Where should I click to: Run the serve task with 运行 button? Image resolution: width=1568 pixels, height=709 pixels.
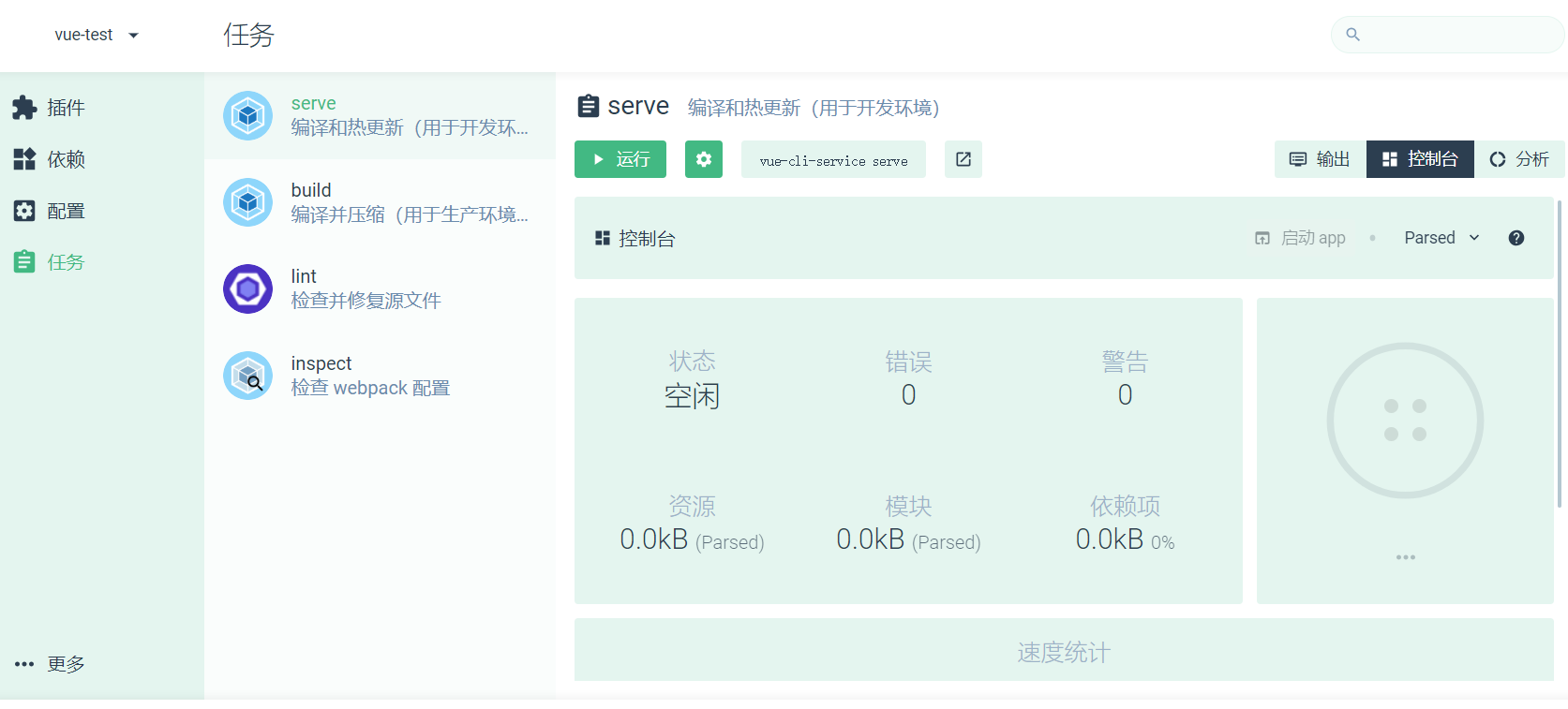[620, 159]
